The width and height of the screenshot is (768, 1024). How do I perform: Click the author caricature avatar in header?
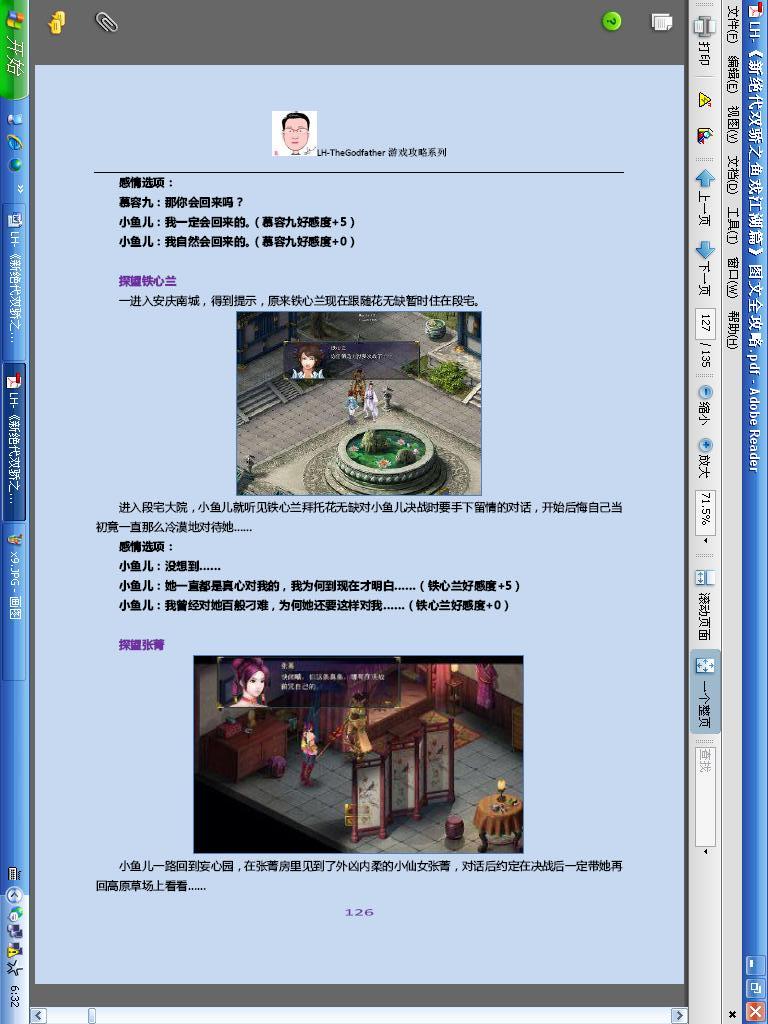pyautogui.click(x=295, y=133)
